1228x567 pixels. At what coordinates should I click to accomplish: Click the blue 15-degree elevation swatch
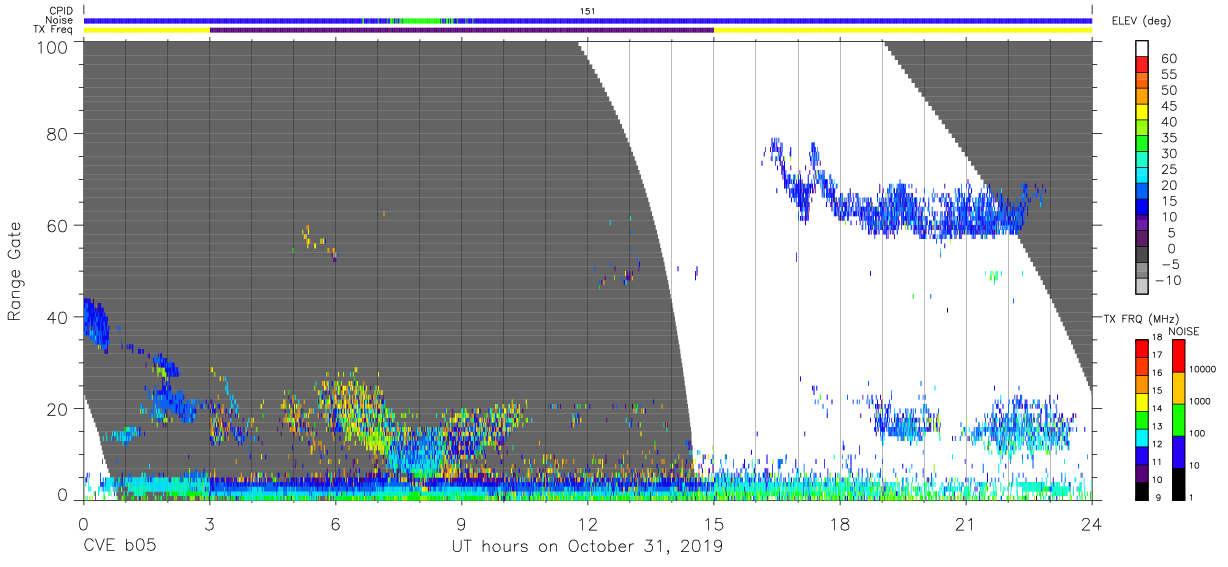click(x=1144, y=206)
